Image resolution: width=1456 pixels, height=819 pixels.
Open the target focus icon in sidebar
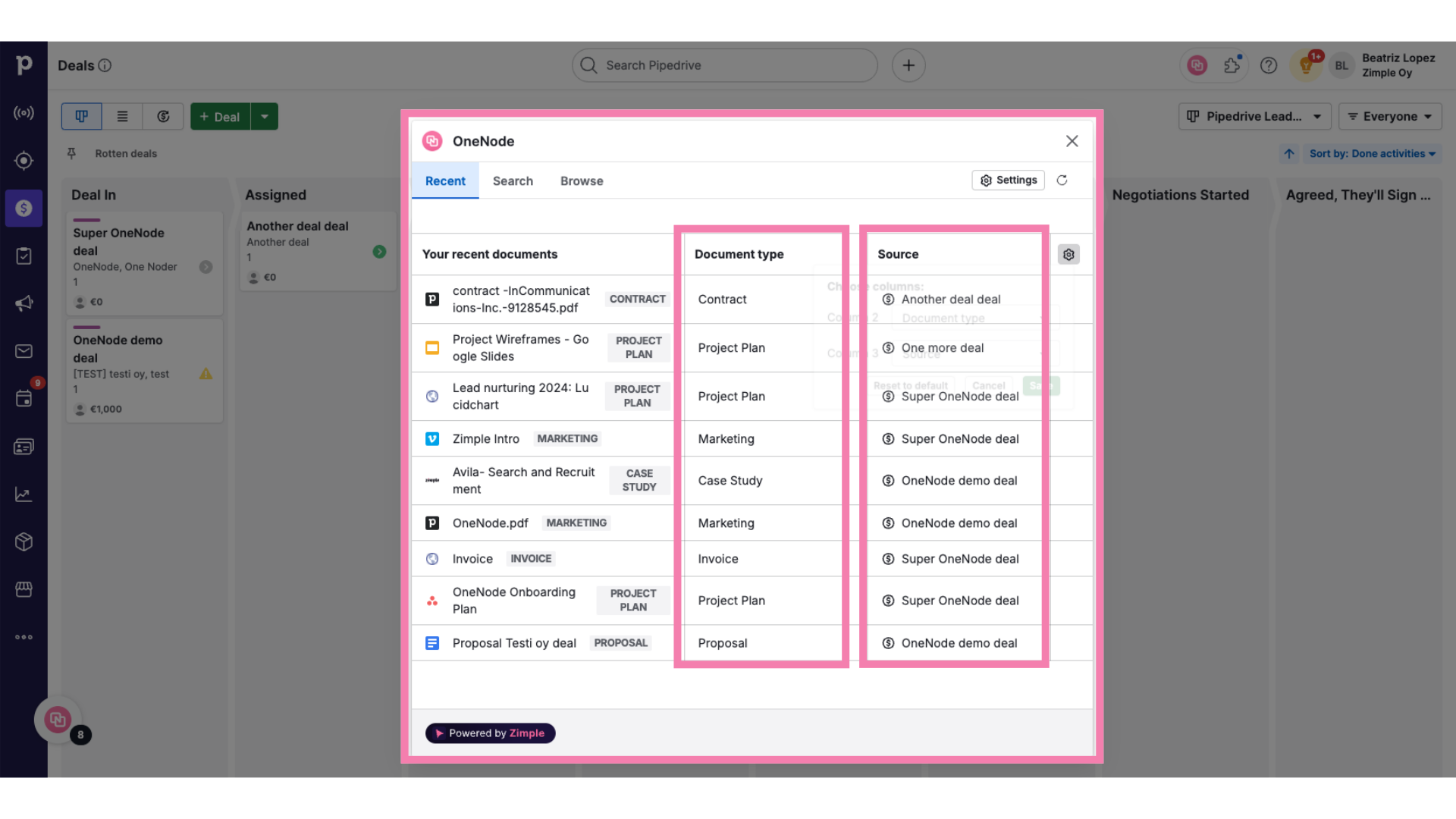coord(24,161)
